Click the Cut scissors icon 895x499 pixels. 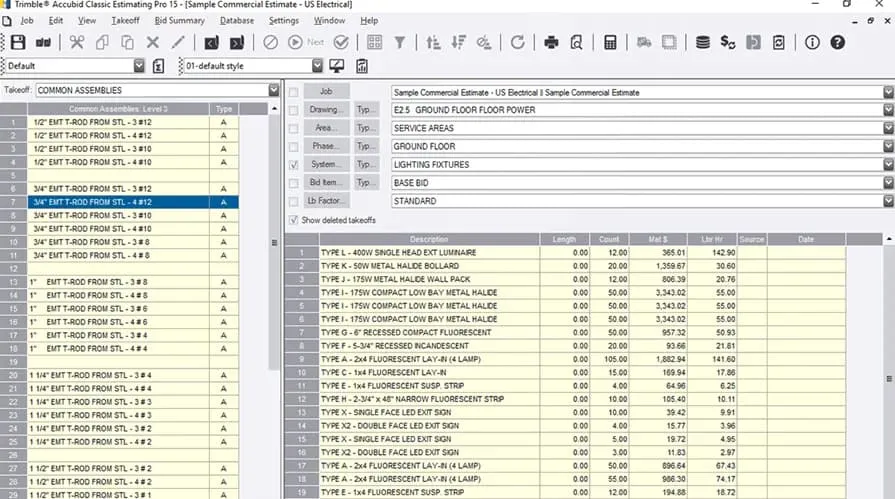(x=76, y=42)
